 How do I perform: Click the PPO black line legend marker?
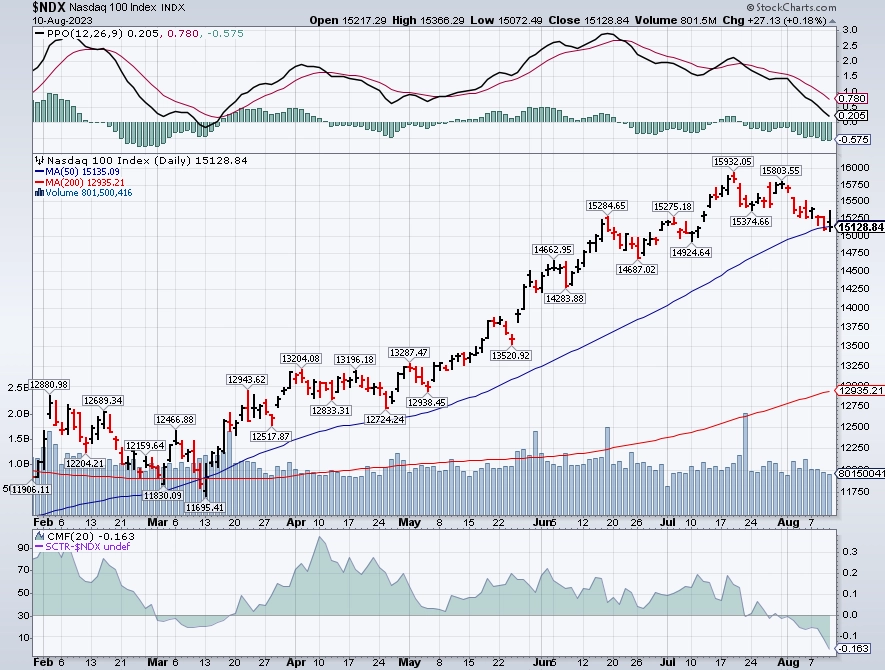point(40,34)
